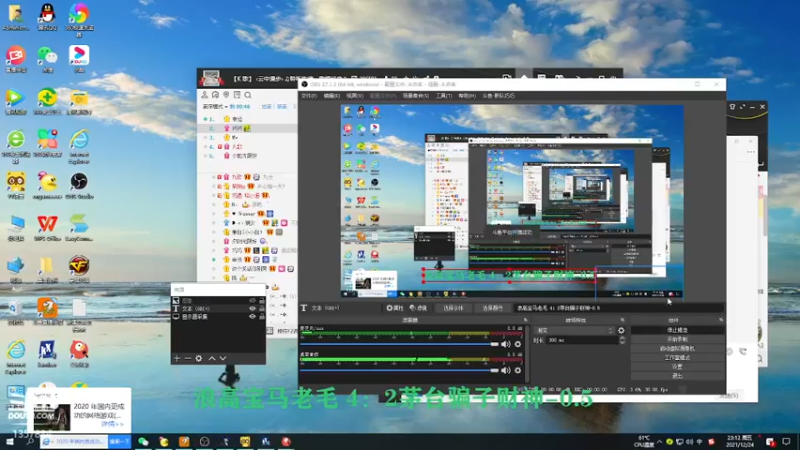This screenshot has height=450, width=800.
Task: Click the transition duration stepper arrows
Action: (622, 340)
